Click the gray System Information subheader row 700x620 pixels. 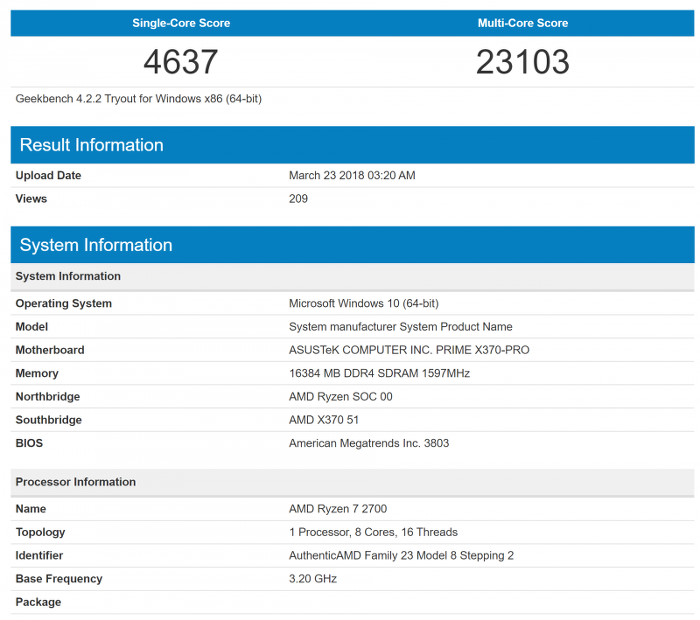[353, 276]
